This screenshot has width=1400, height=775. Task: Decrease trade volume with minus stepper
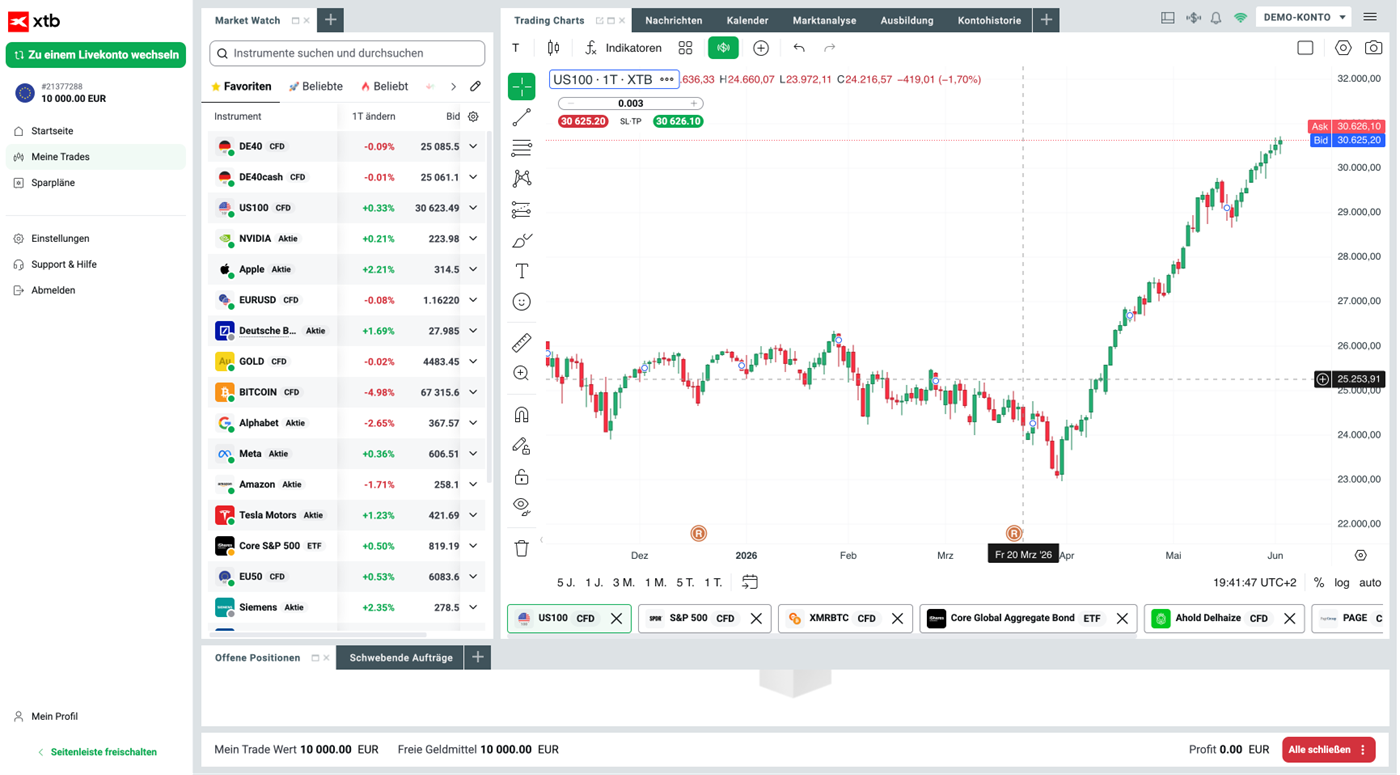click(x=571, y=103)
